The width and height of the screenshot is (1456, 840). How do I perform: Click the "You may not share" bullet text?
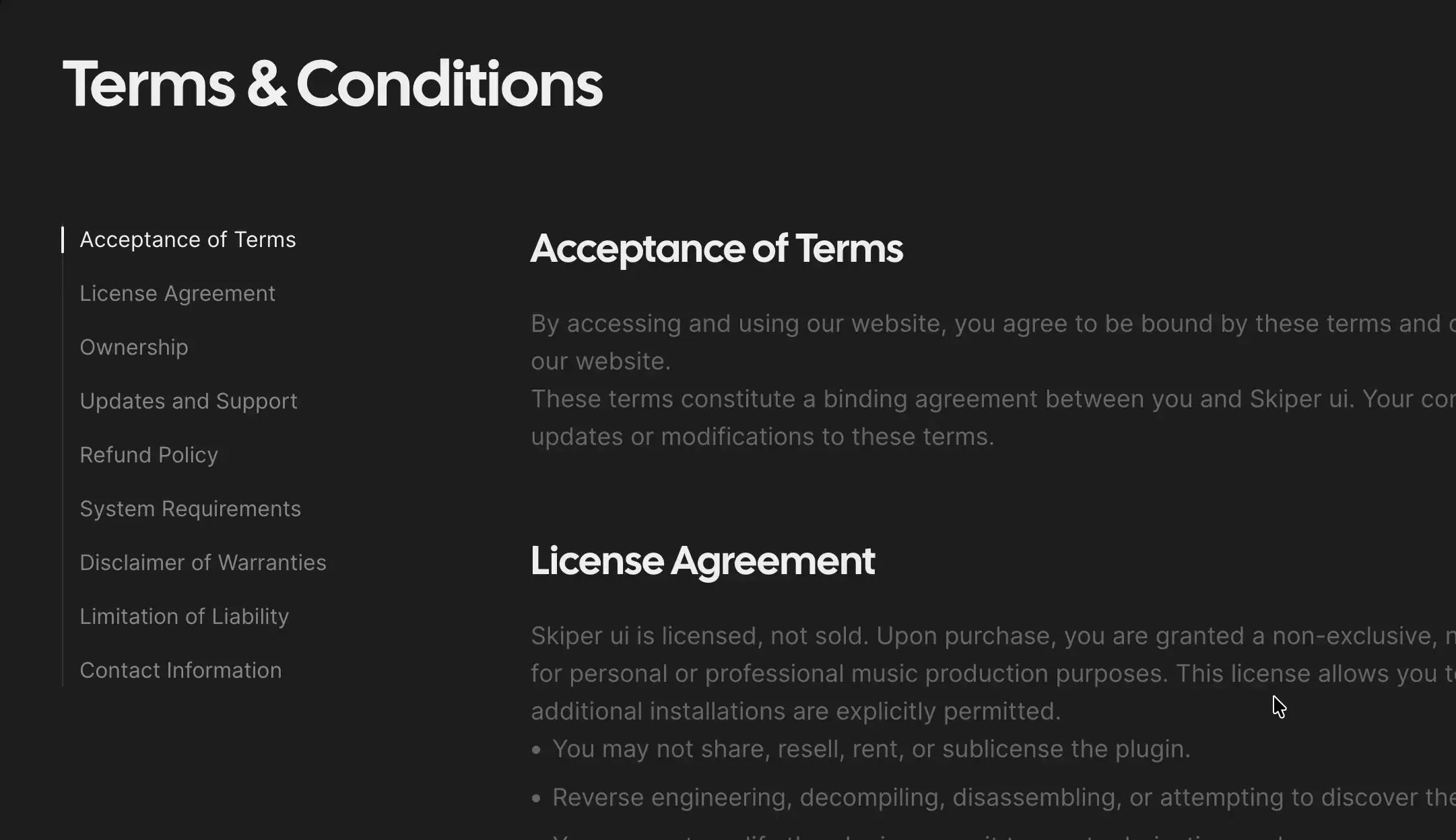871,749
